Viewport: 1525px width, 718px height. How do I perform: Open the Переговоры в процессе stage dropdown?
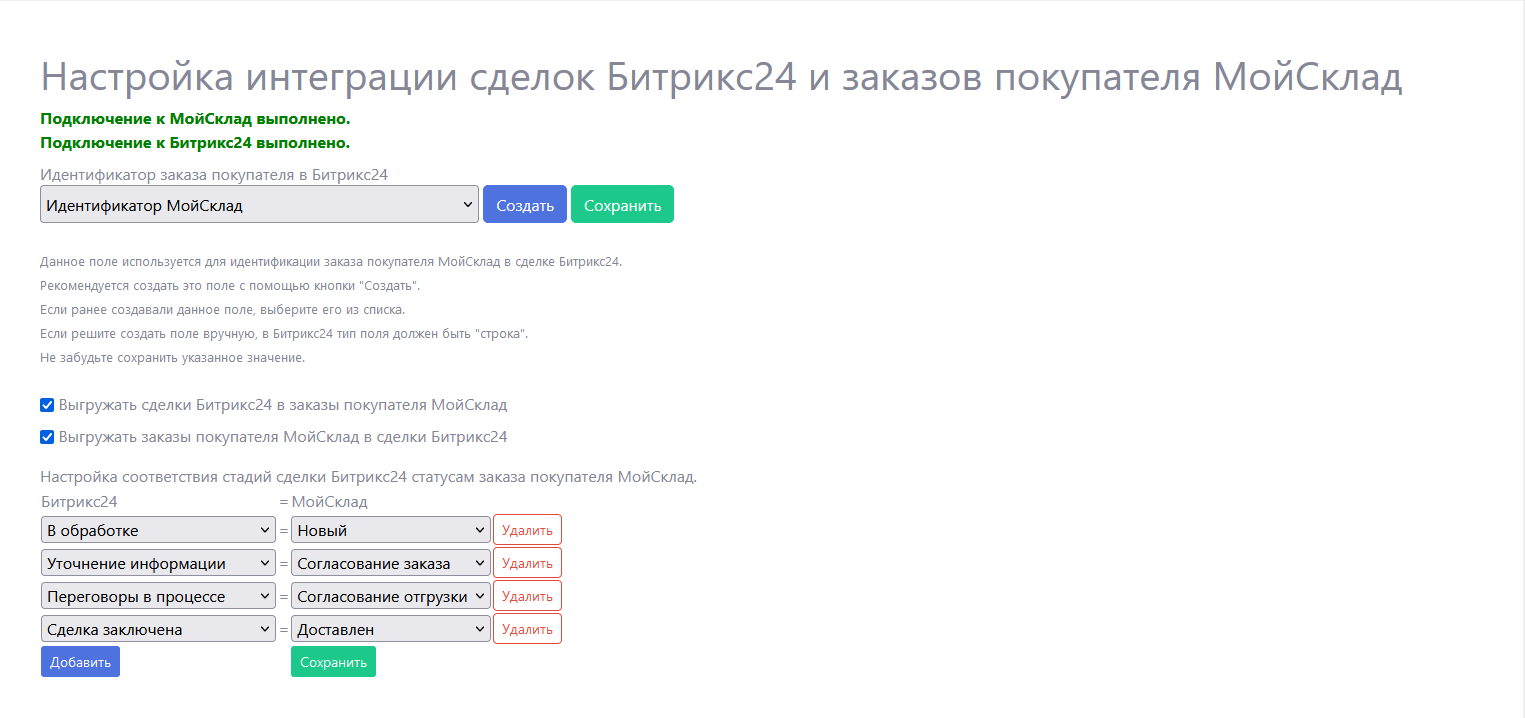(158, 596)
